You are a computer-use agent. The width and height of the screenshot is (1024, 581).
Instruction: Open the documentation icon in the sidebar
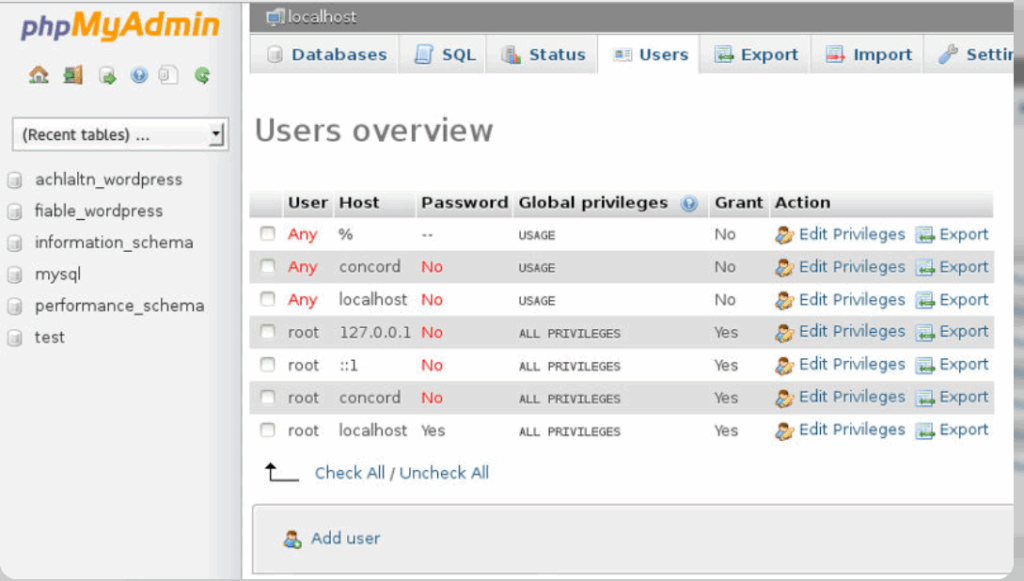click(x=170, y=74)
